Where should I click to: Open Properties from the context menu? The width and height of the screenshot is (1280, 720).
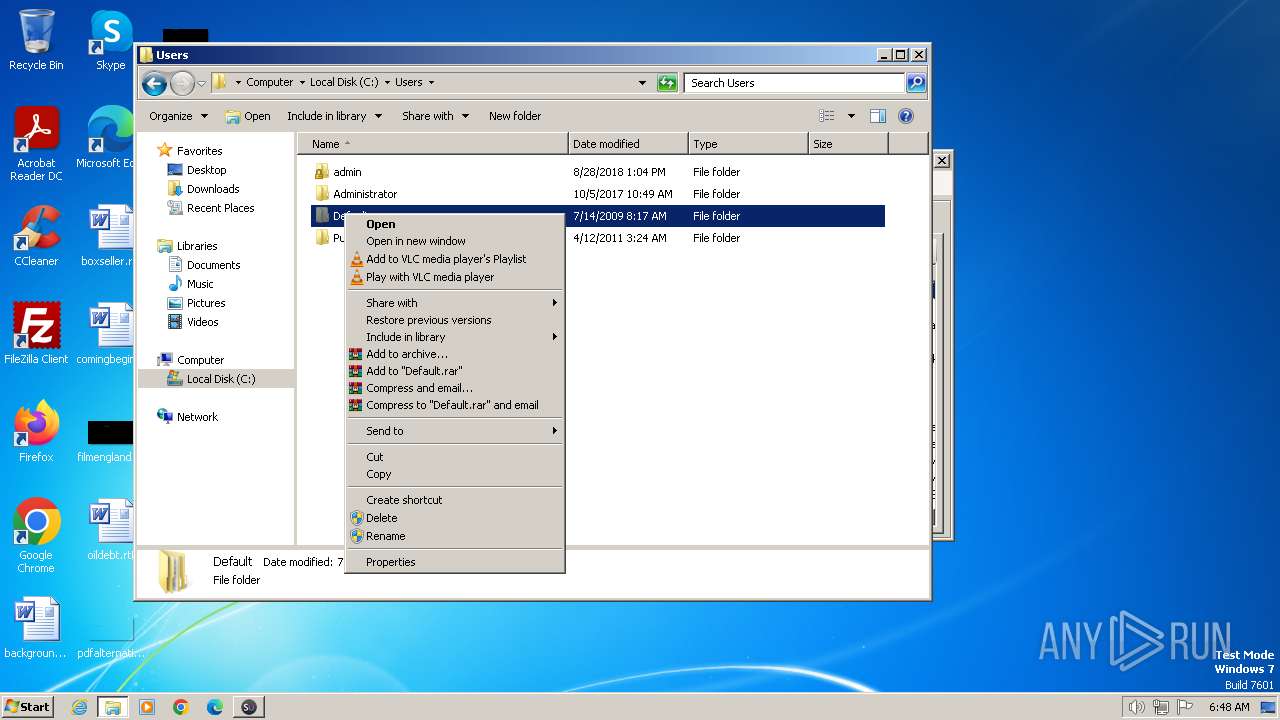click(455, 562)
